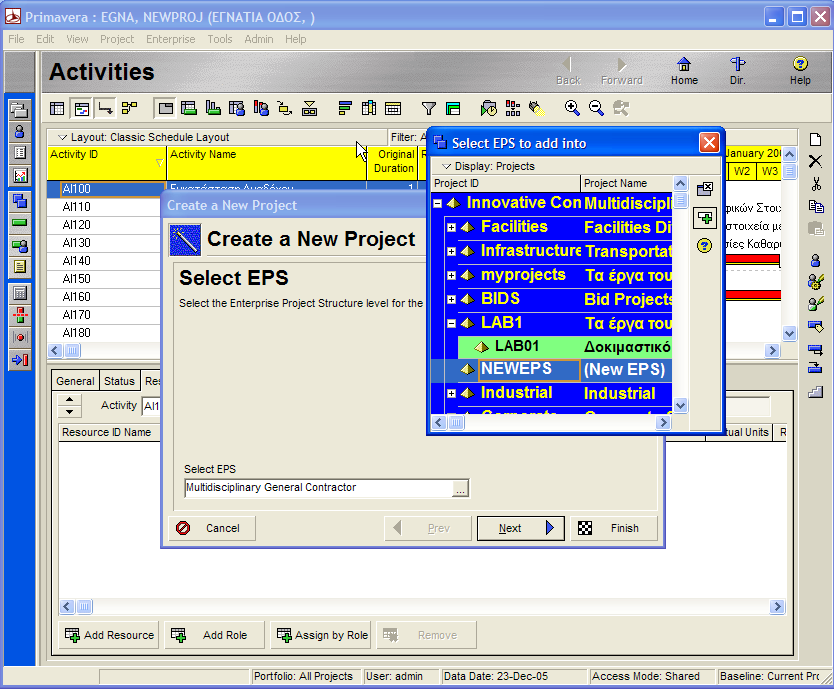Open the Layout: Classic Schedule Layout menu
The image size is (834, 689).
tap(144, 137)
